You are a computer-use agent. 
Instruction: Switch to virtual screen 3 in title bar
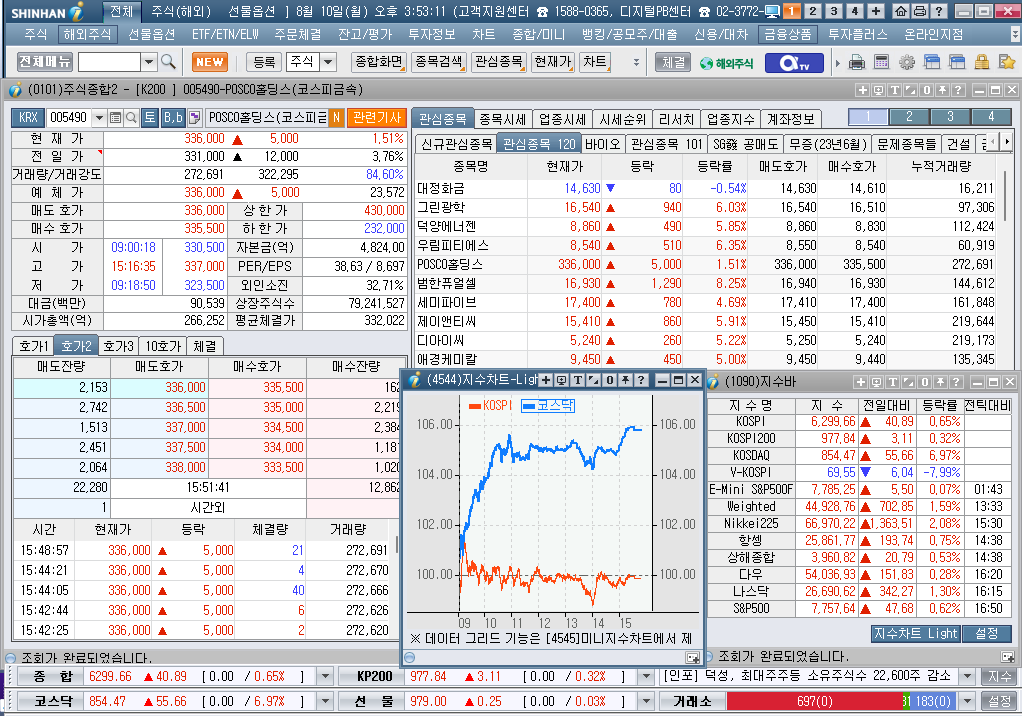[833, 11]
